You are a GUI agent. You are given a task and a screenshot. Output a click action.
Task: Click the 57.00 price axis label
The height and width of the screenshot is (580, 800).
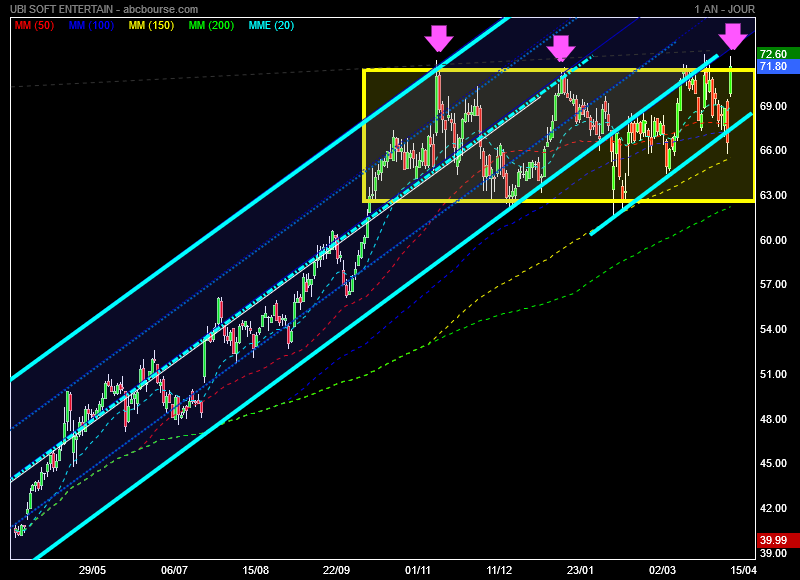click(773, 284)
